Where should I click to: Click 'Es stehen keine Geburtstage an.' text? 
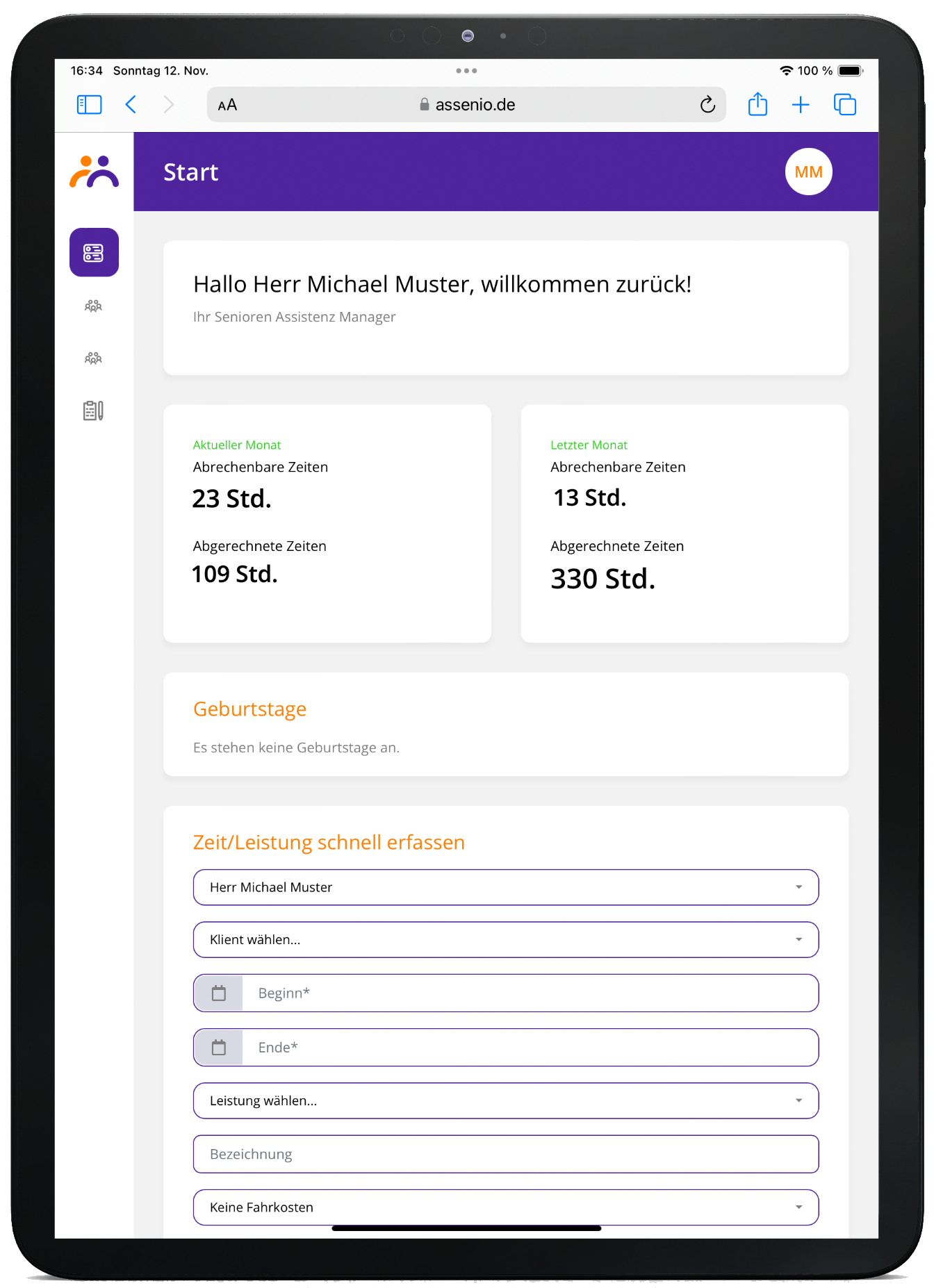296,748
